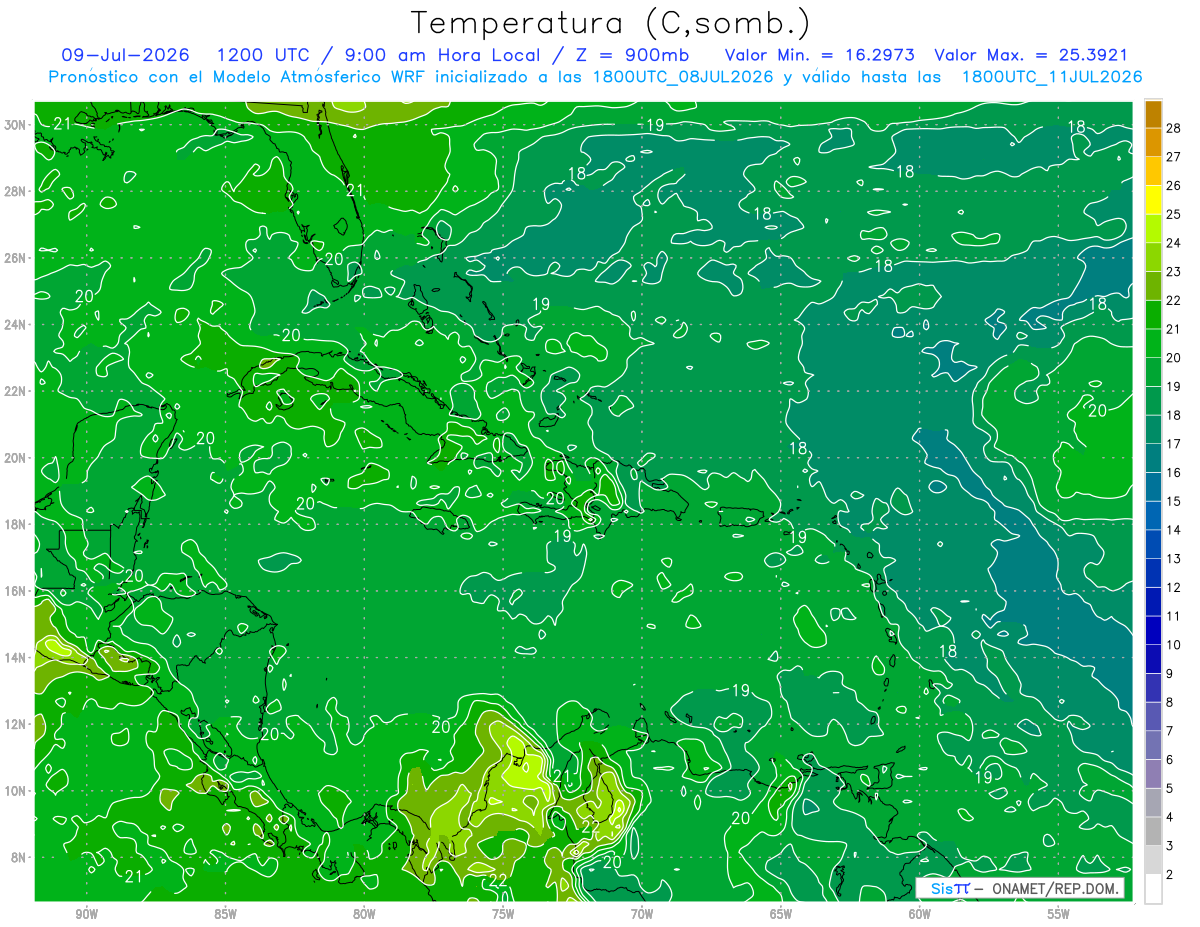Pick the yellow swatch in the color scale
1200x927 pixels.
(x=1153, y=201)
